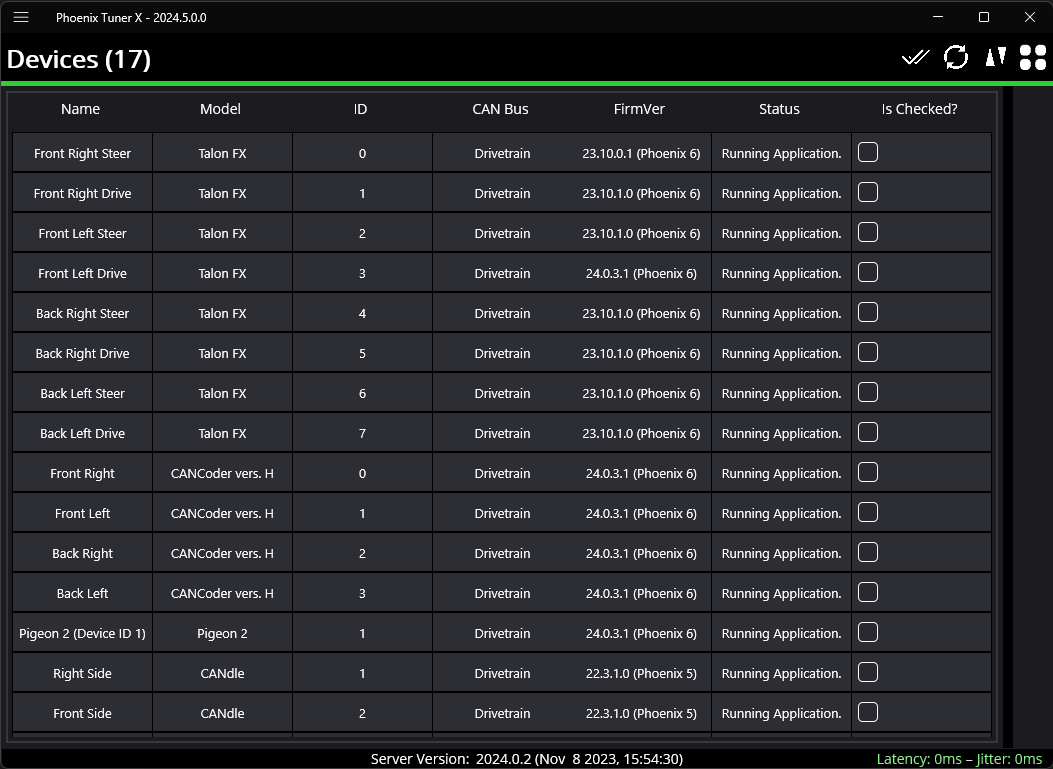The height and width of the screenshot is (769, 1053).
Task: Click Back Left Drive's Running Application status
Action: click(781, 433)
